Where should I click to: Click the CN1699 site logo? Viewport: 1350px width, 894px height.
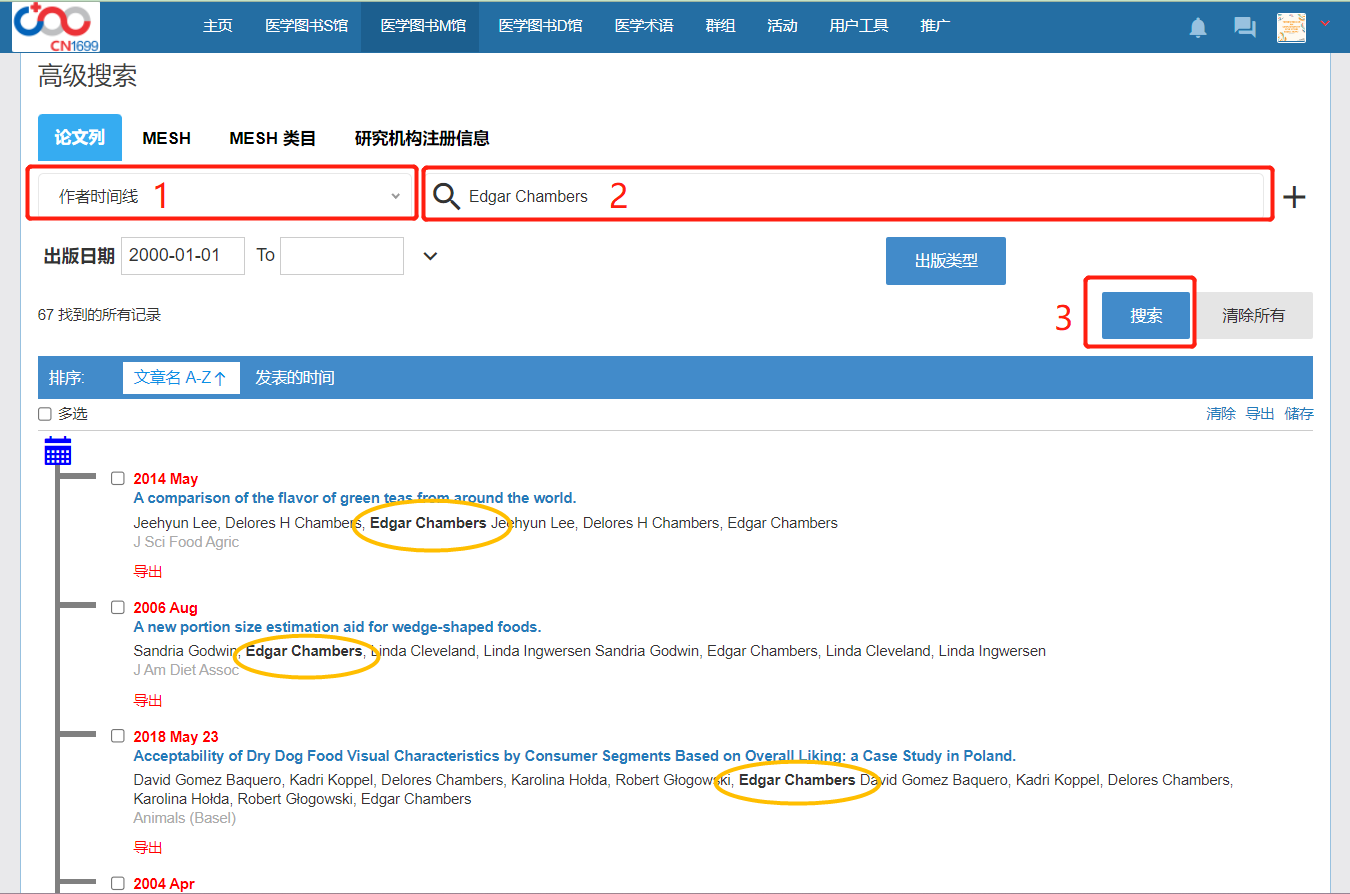56,26
